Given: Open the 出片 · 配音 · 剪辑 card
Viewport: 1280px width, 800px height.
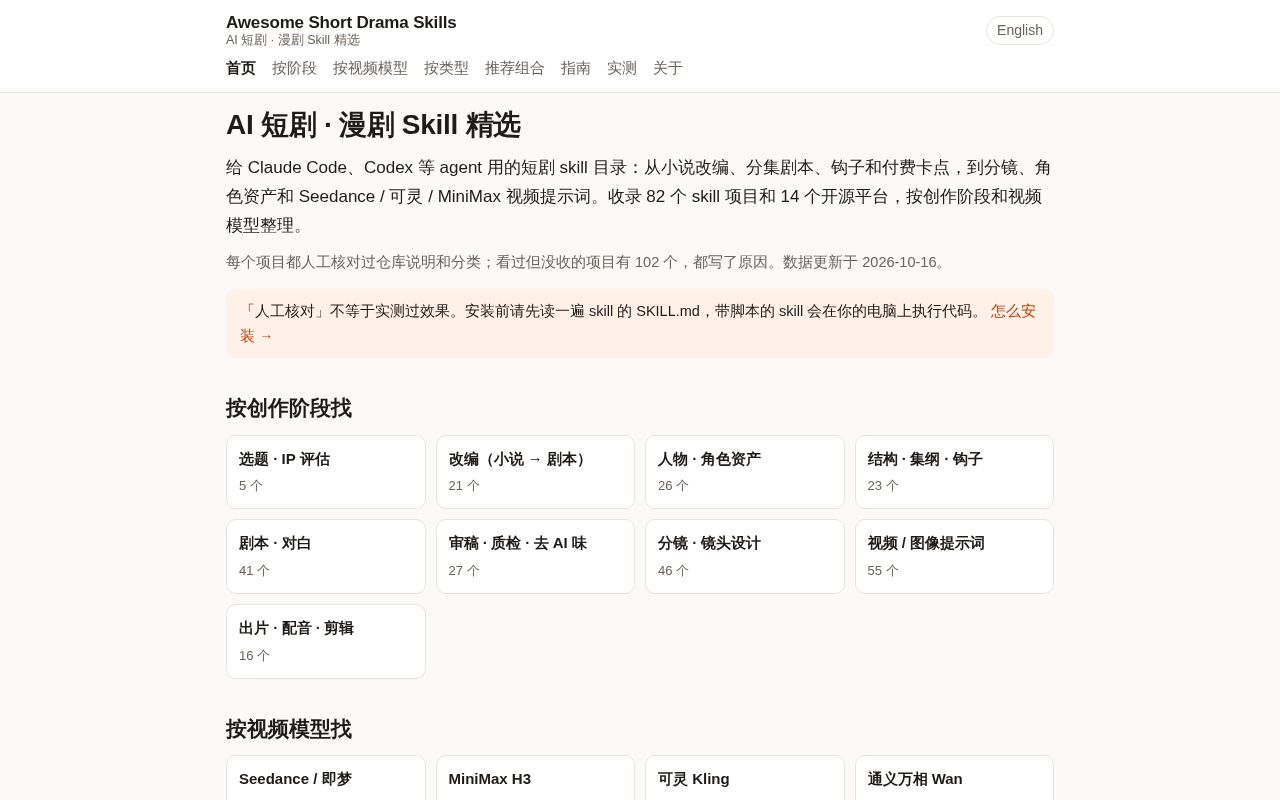Looking at the screenshot, I should pyautogui.click(x=326, y=641).
